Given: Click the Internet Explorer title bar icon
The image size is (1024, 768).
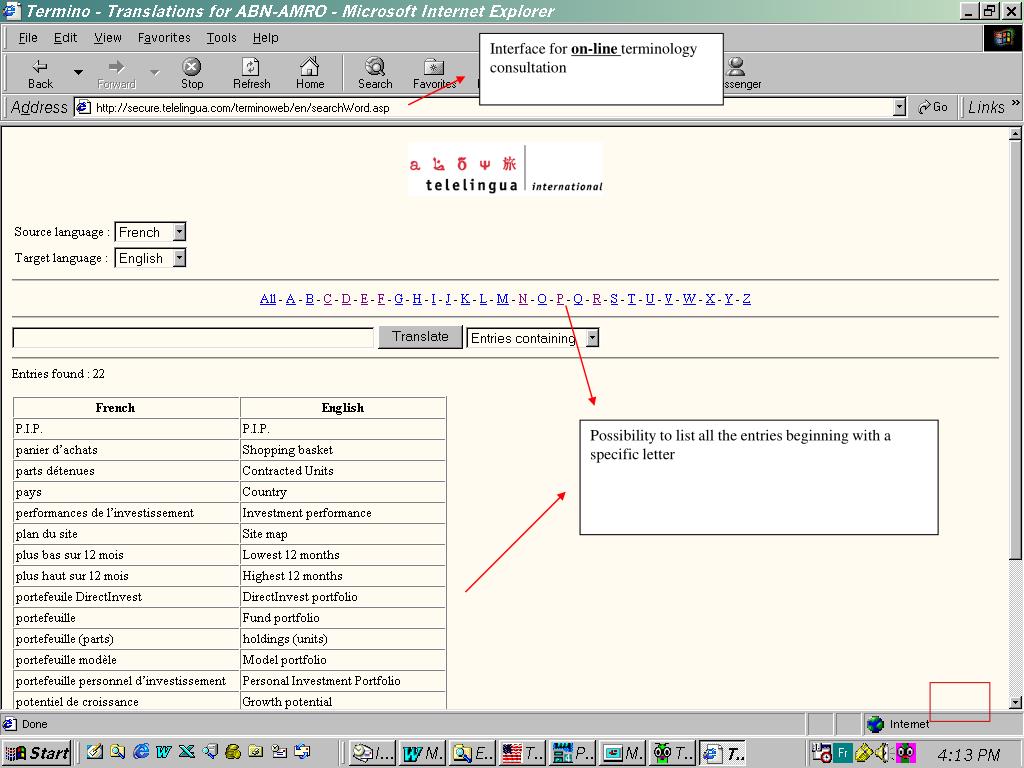Looking at the screenshot, I should (x=11, y=11).
